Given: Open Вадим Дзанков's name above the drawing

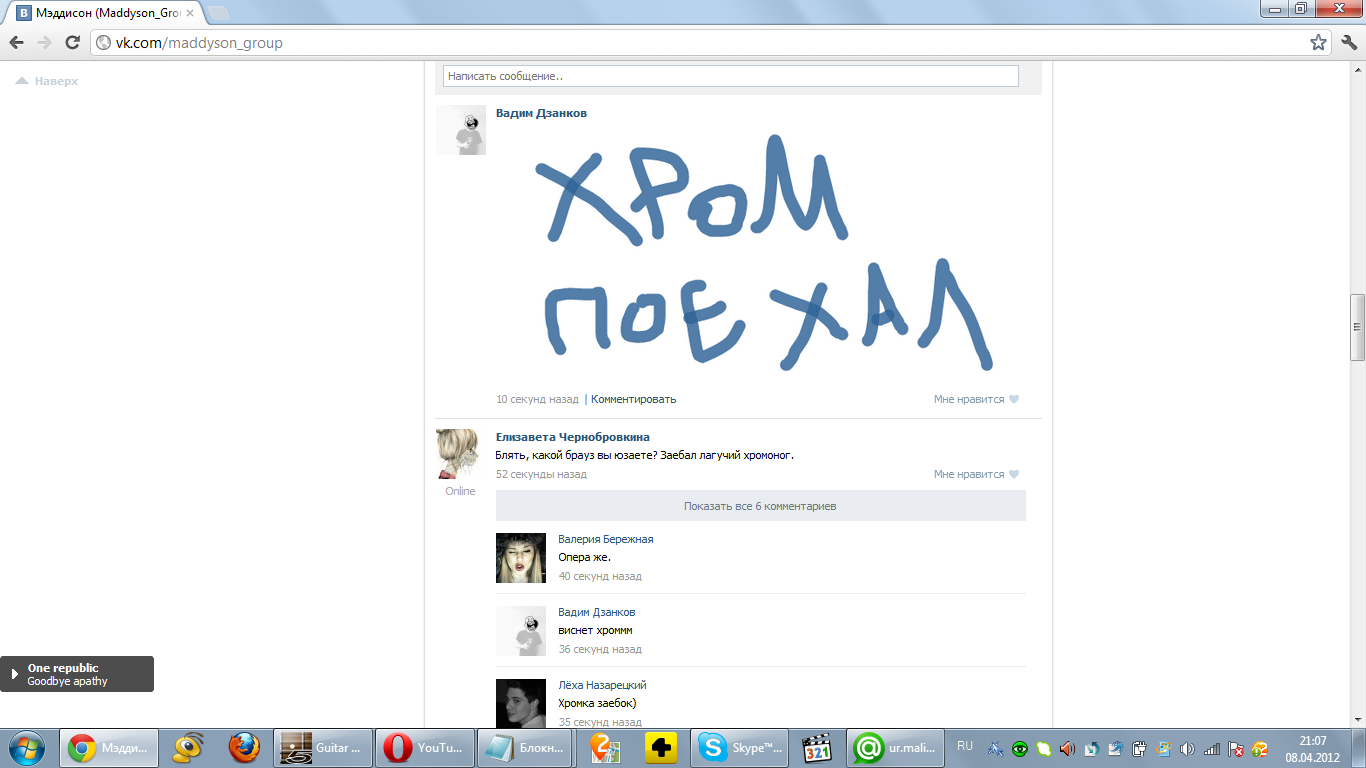Looking at the screenshot, I should (x=541, y=113).
